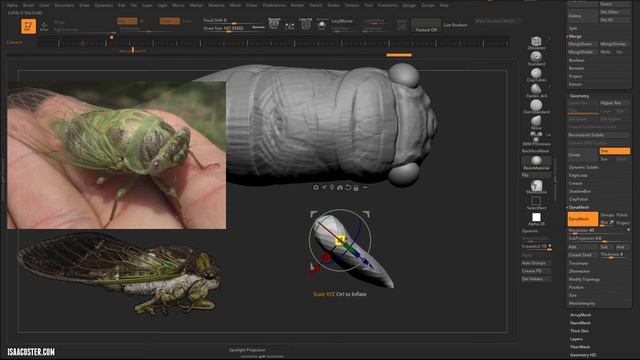Adjust the Focal Shift slider
Image resolution: width=640 pixels, height=360 pixels.
234,20
